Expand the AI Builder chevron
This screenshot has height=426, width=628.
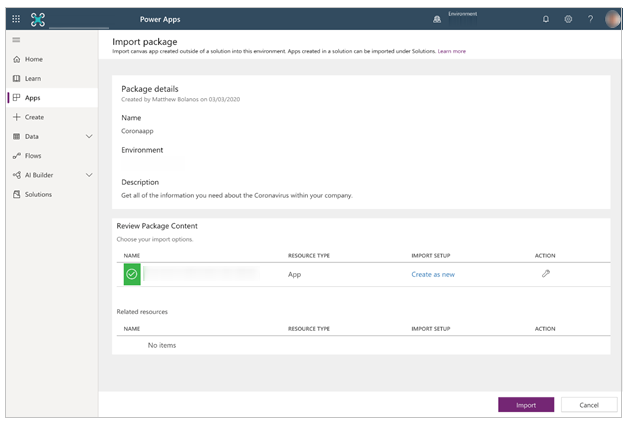tap(89, 175)
